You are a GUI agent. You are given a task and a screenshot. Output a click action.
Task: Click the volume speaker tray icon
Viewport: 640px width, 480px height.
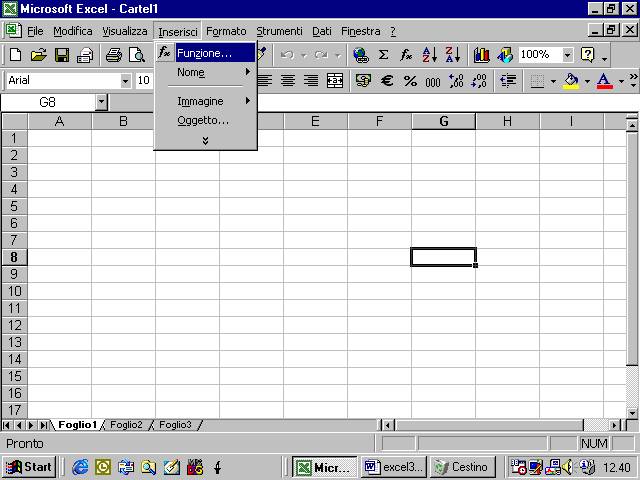(567, 467)
